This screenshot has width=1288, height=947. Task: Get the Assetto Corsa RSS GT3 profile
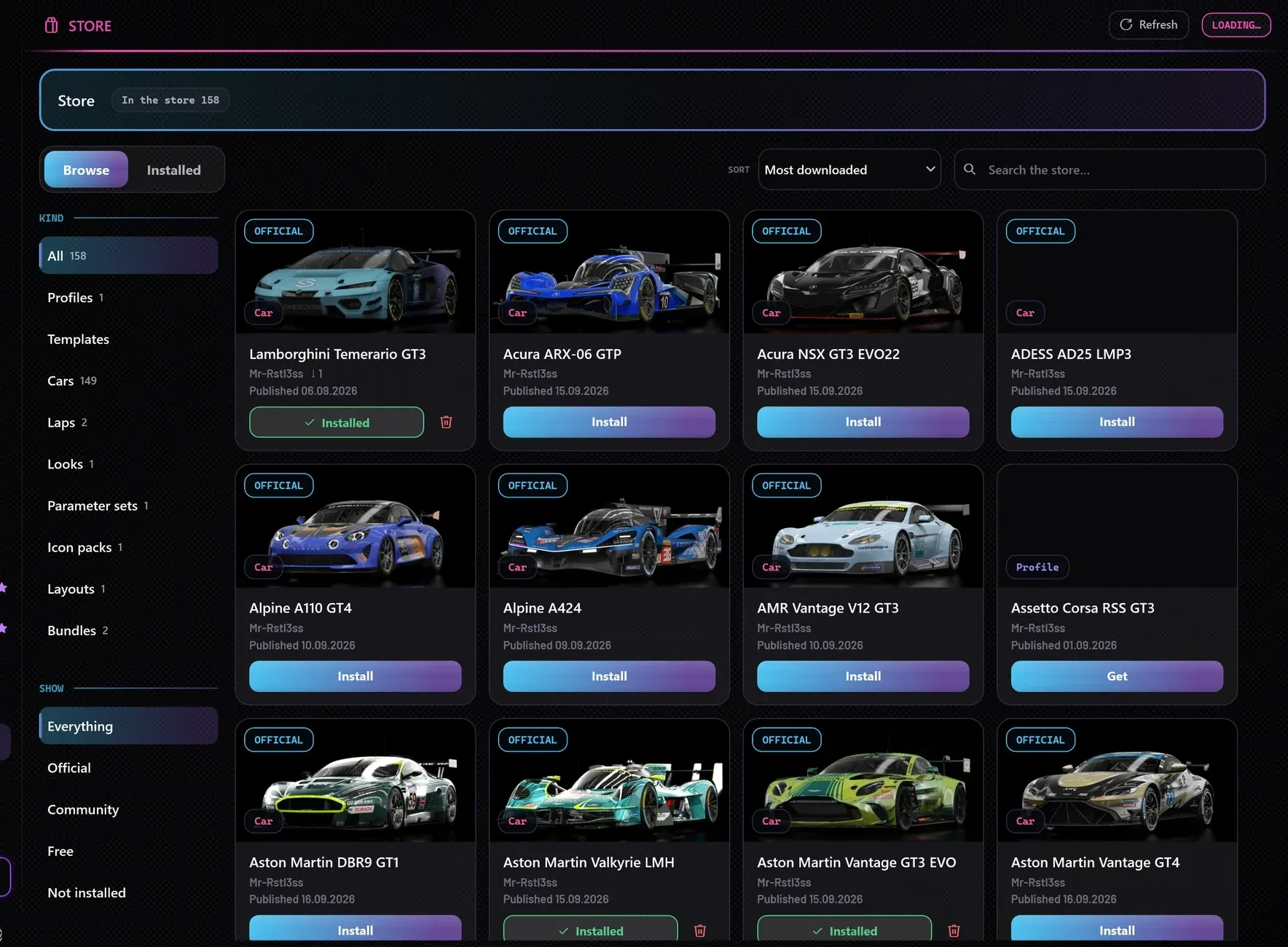click(1117, 676)
